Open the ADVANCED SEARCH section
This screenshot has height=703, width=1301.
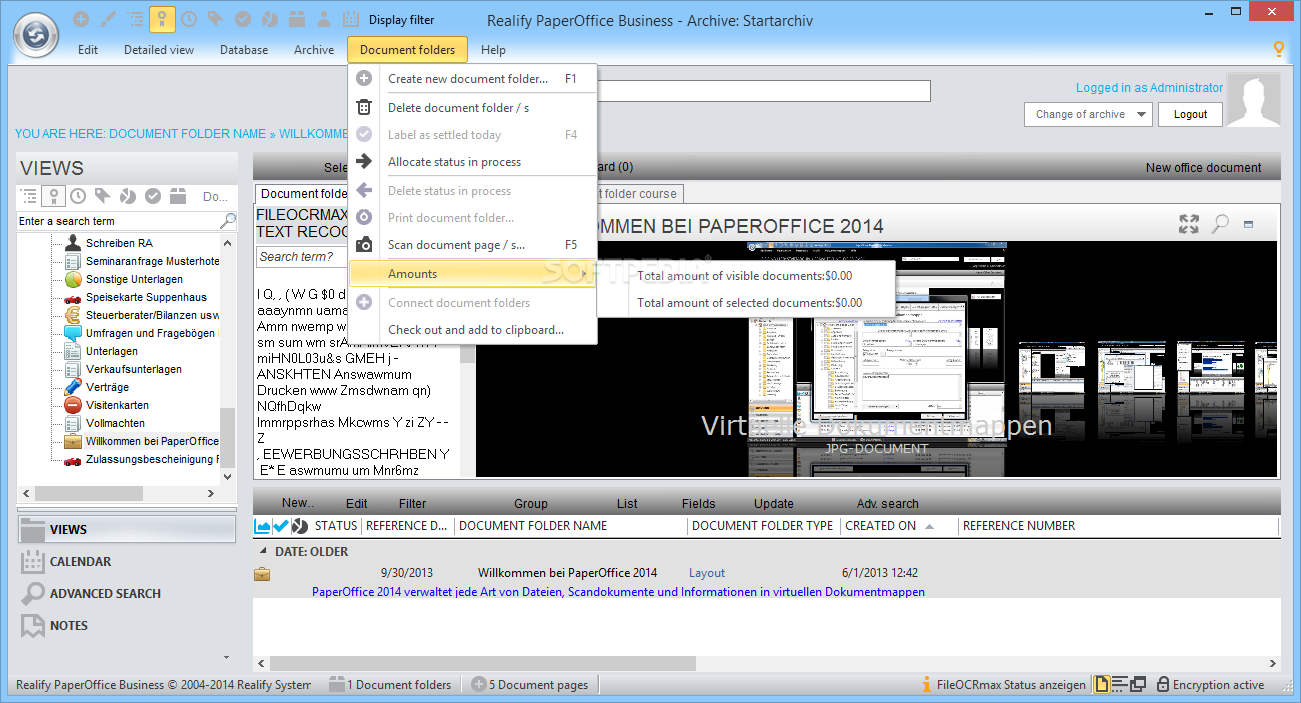coord(127,594)
